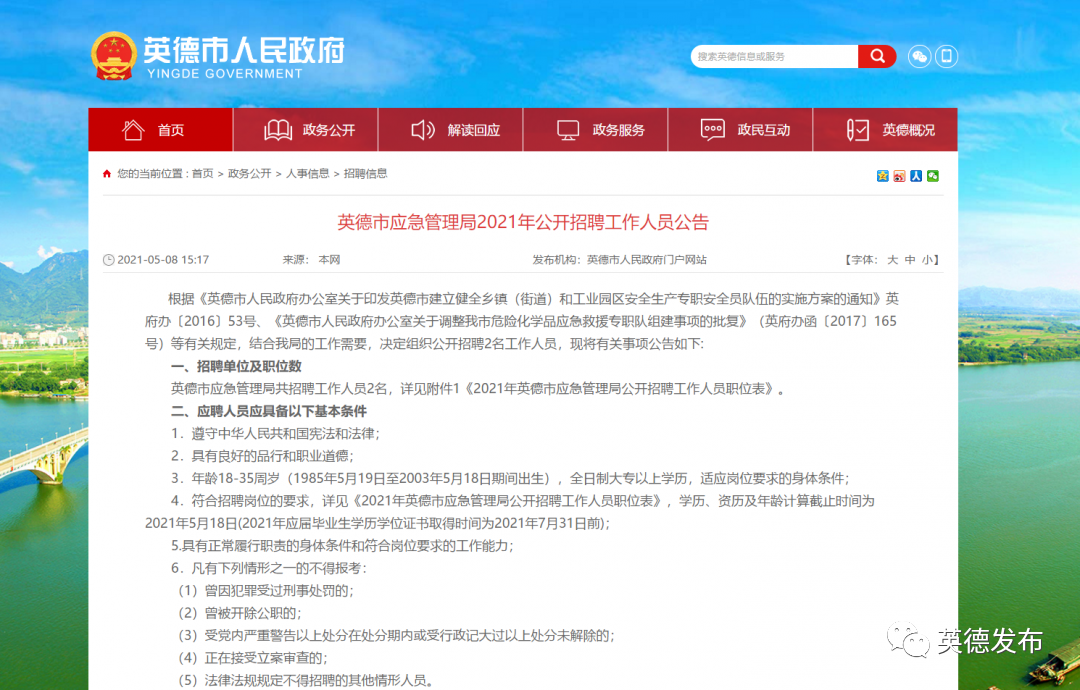The width and height of the screenshot is (1080, 690).
Task: Open the 解读回应 navigation menu
Action: pos(450,129)
